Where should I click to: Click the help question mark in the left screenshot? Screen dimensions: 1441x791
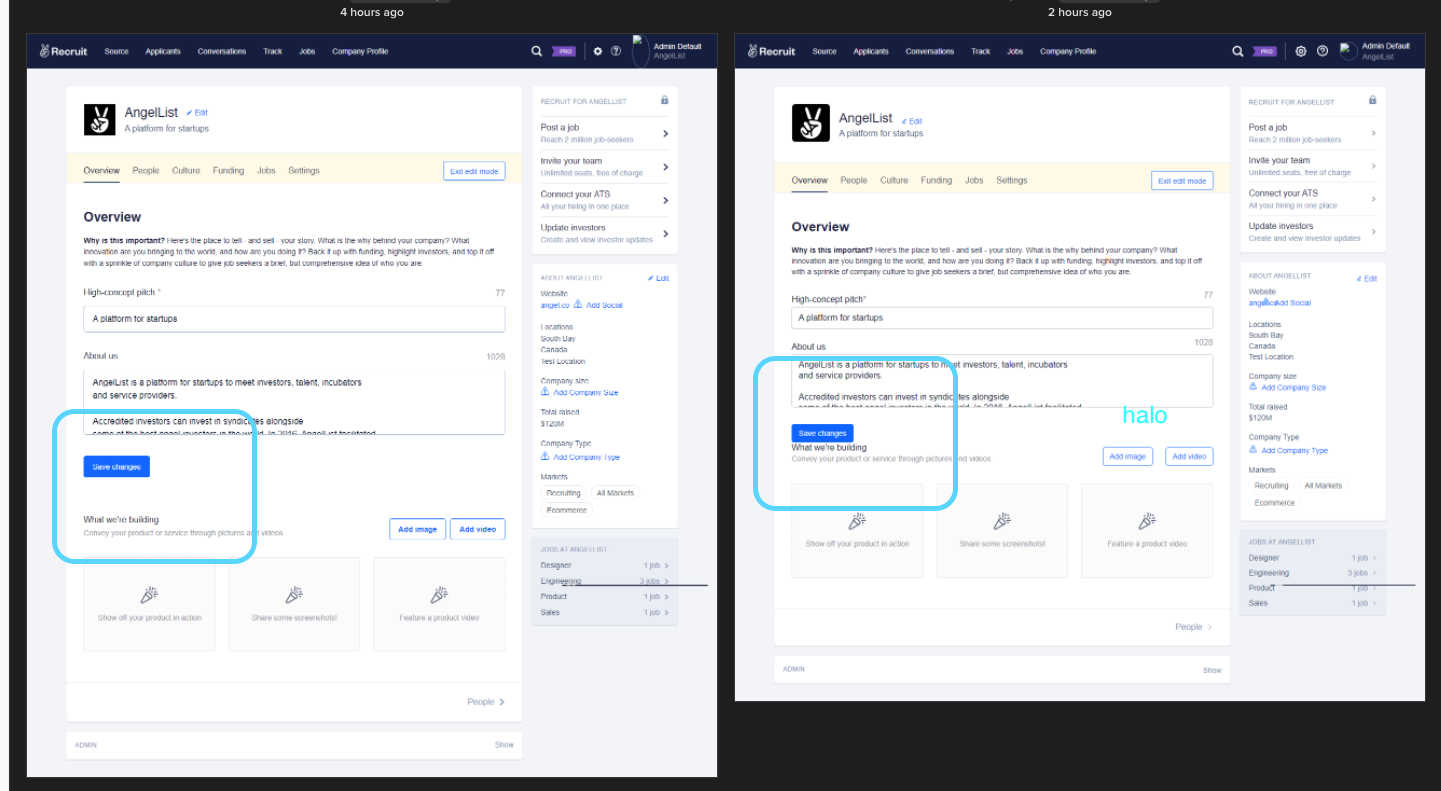(x=616, y=51)
